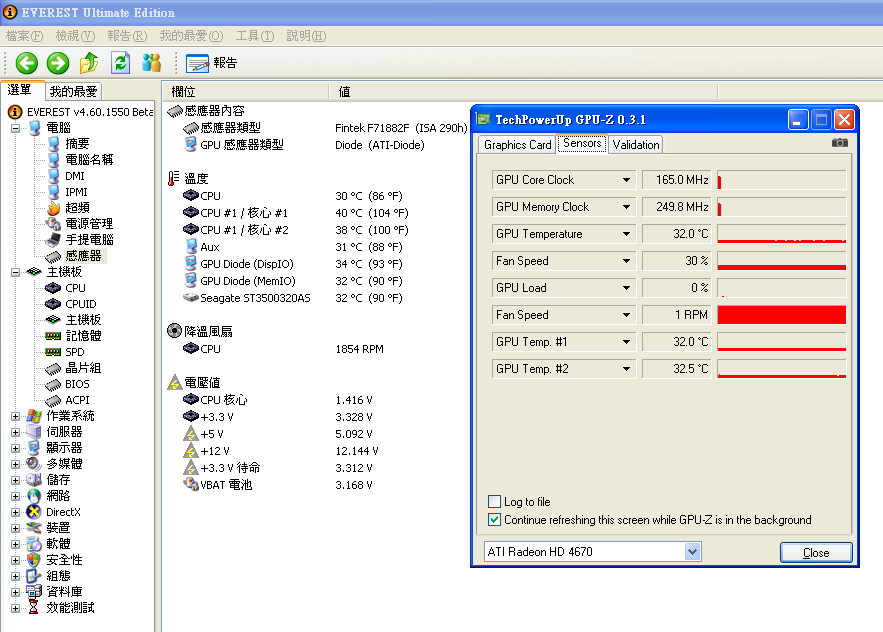Click the GPU Temperature graph
This screenshot has width=883, height=632.
click(x=782, y=234)
